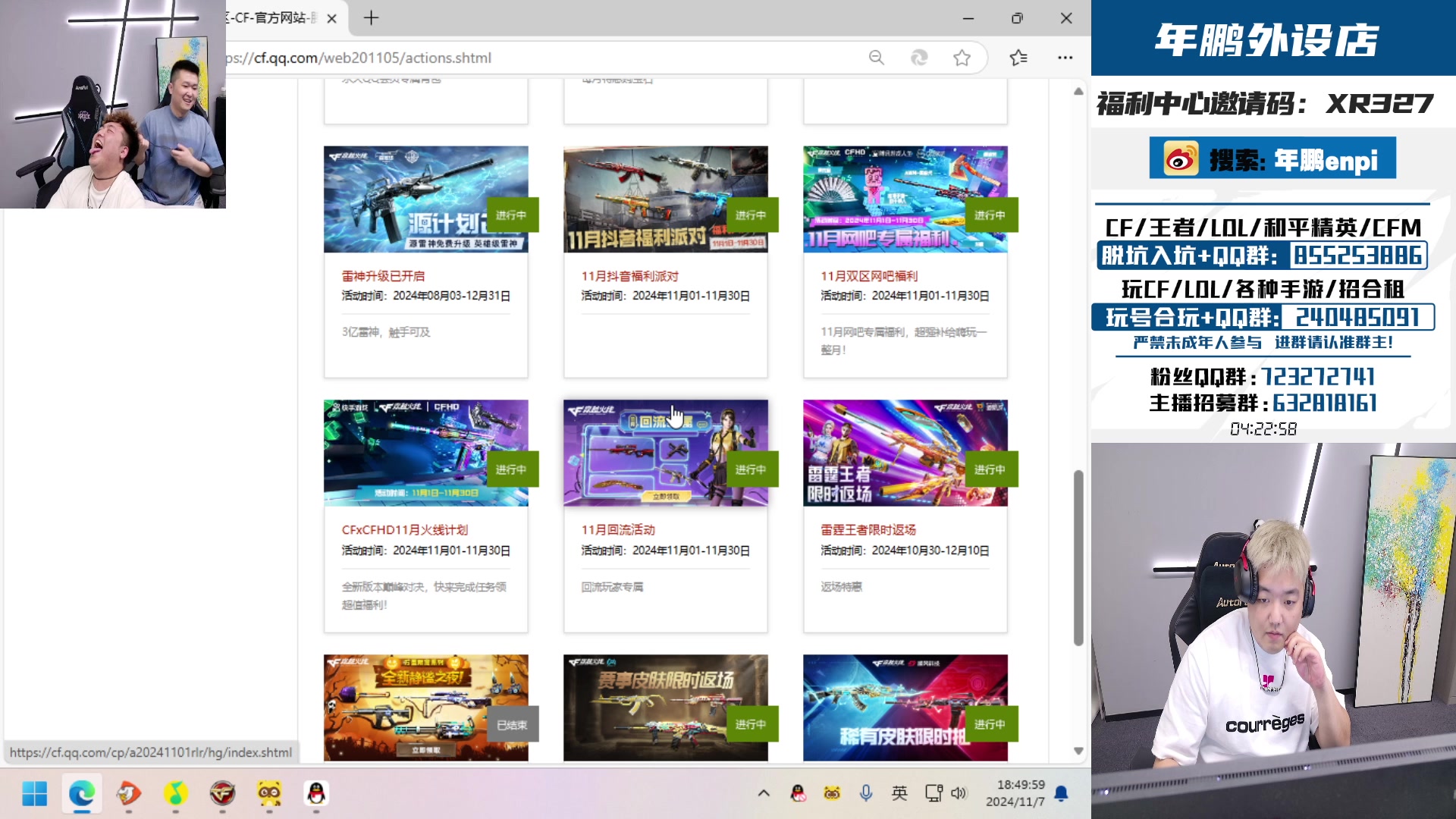
Task: Click scrollbar down arrow
Action: point(1078,751)
